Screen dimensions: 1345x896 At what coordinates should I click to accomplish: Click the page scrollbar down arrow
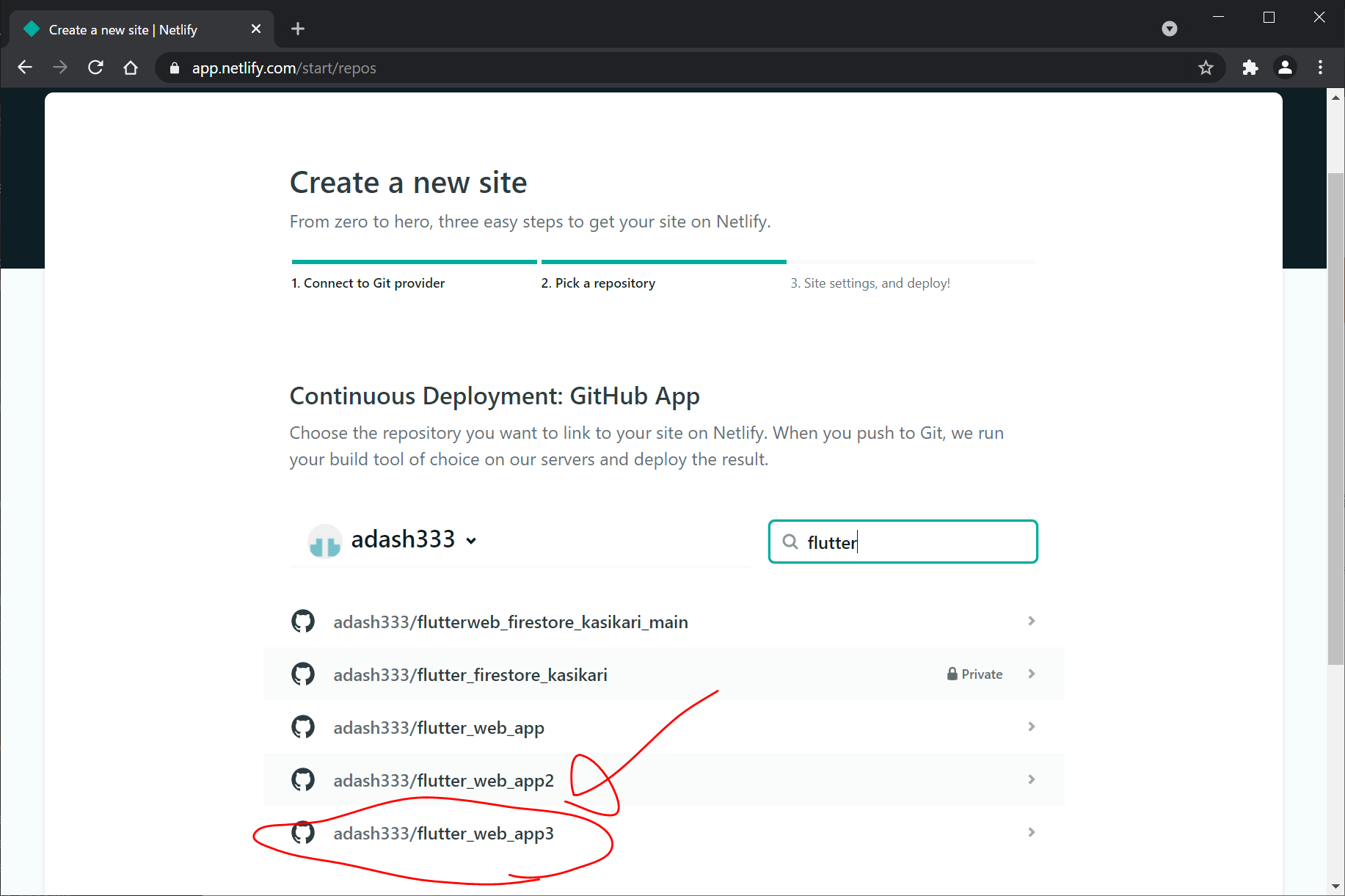point(1335,886)
